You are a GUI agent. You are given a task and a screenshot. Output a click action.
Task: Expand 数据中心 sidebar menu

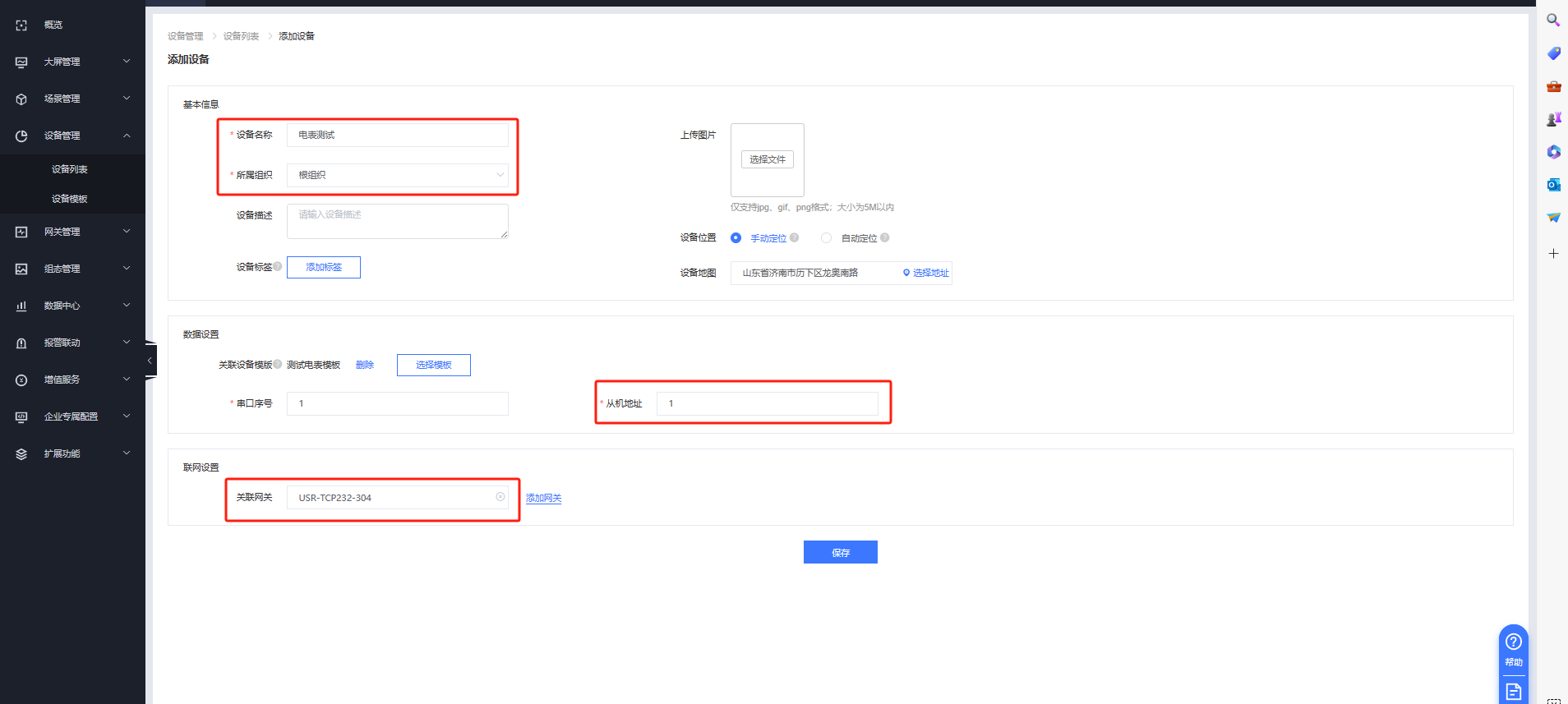72,306
